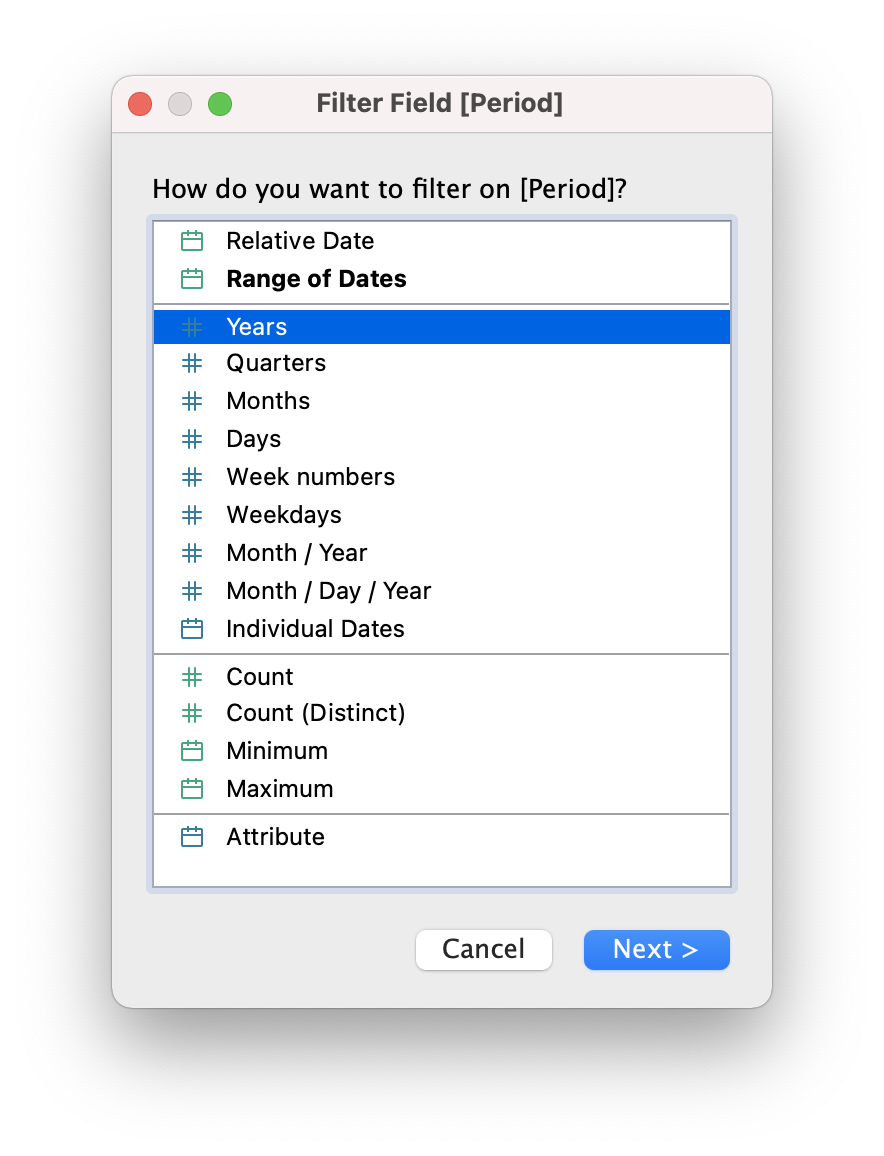884x1156 pixels.
Task: Choose the Maximum filter option
Action: pyautogui.click(x=280, y=789)
